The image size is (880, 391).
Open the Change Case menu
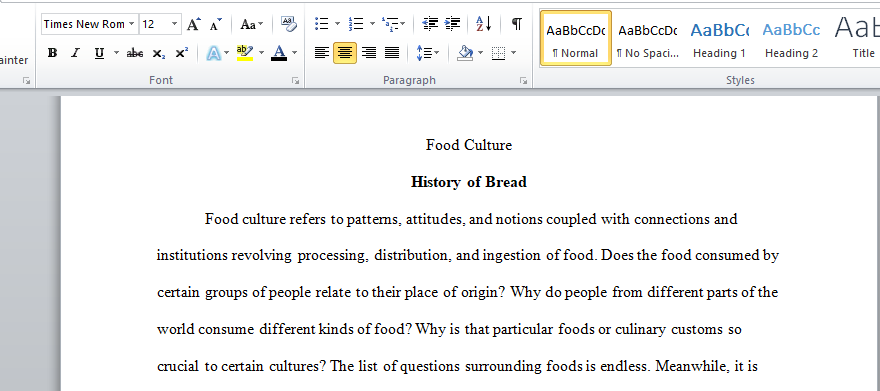(x=251, y=24)
